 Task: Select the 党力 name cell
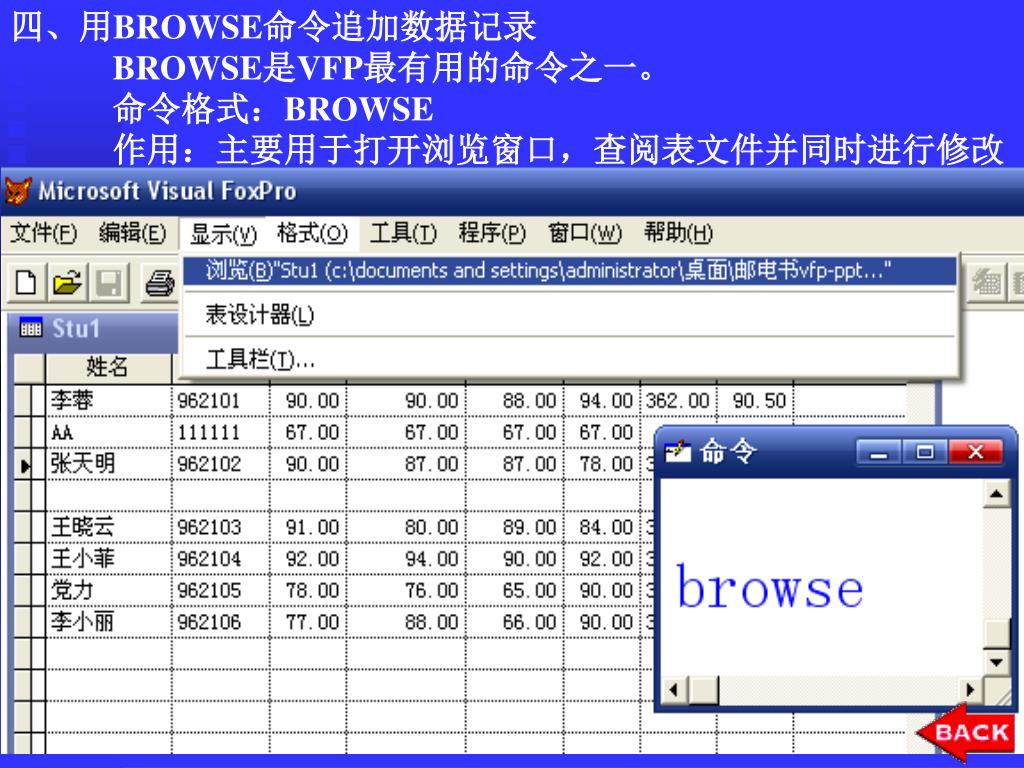pyautogui.click(x=108, y=590)
